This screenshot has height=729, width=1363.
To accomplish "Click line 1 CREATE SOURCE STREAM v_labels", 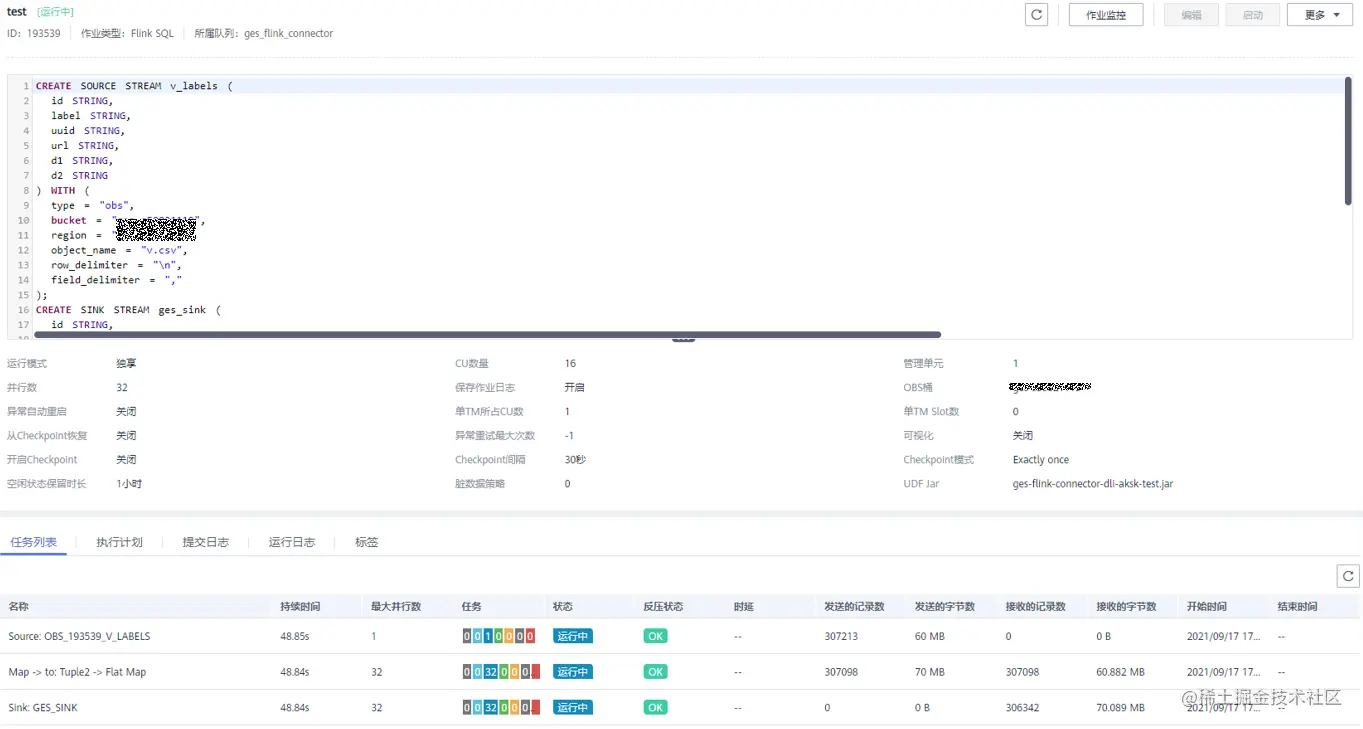I will pyautogui.click(x=134, y=86).
